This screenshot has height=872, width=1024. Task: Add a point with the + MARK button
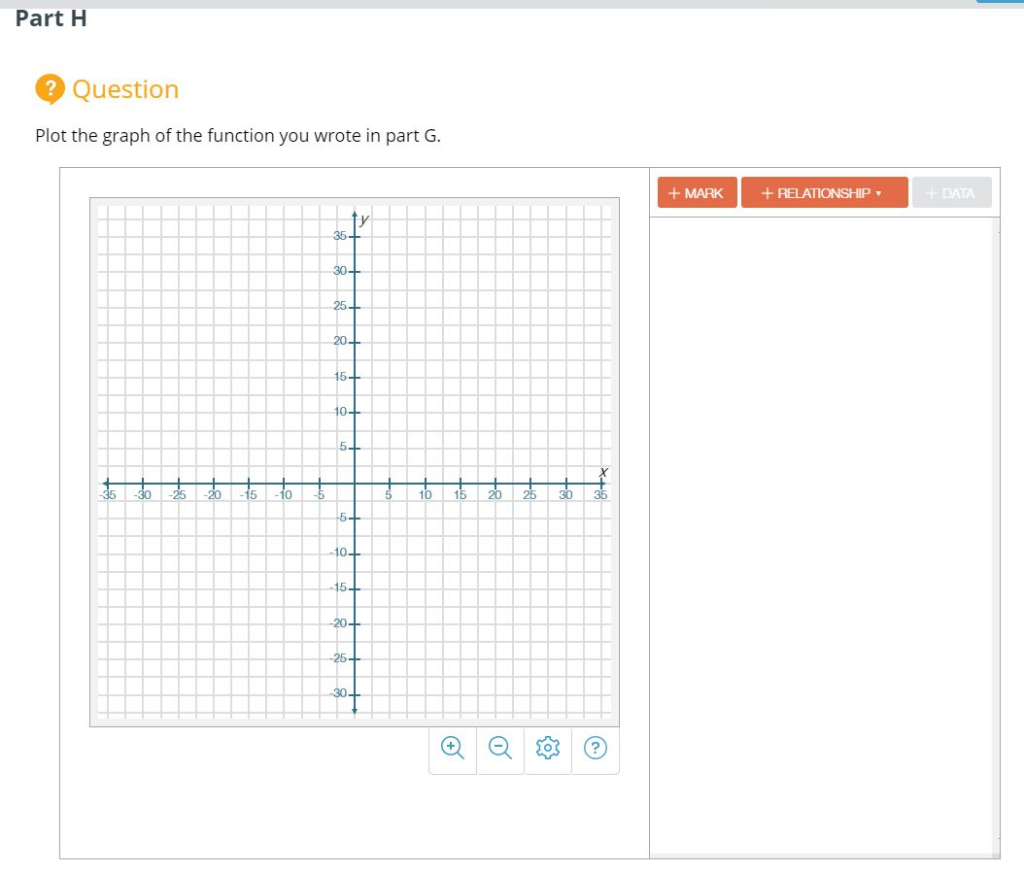[x=696, y=191]
